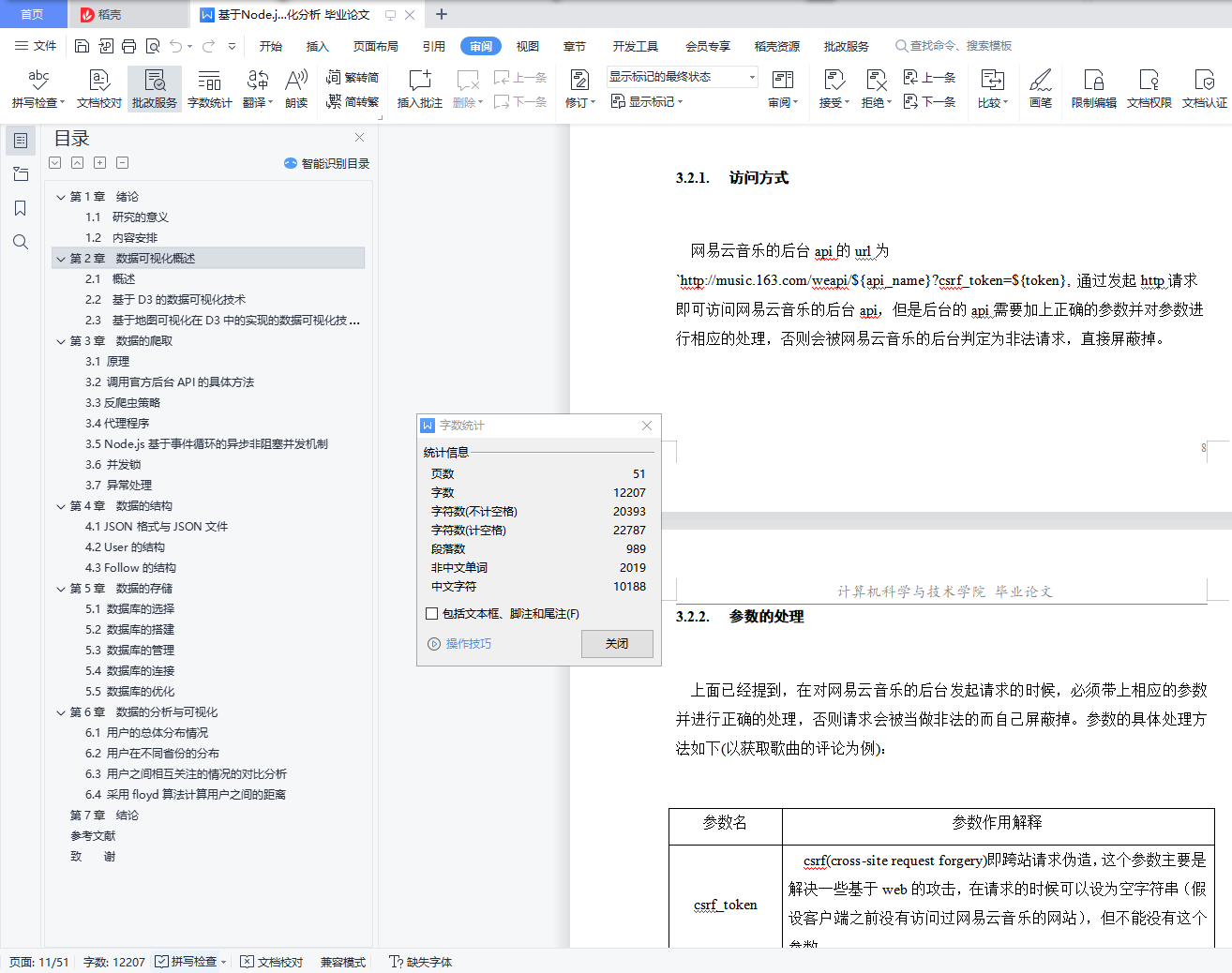
Task: Switch to the 视图 ribbon tab
Action: click(528, 46)
